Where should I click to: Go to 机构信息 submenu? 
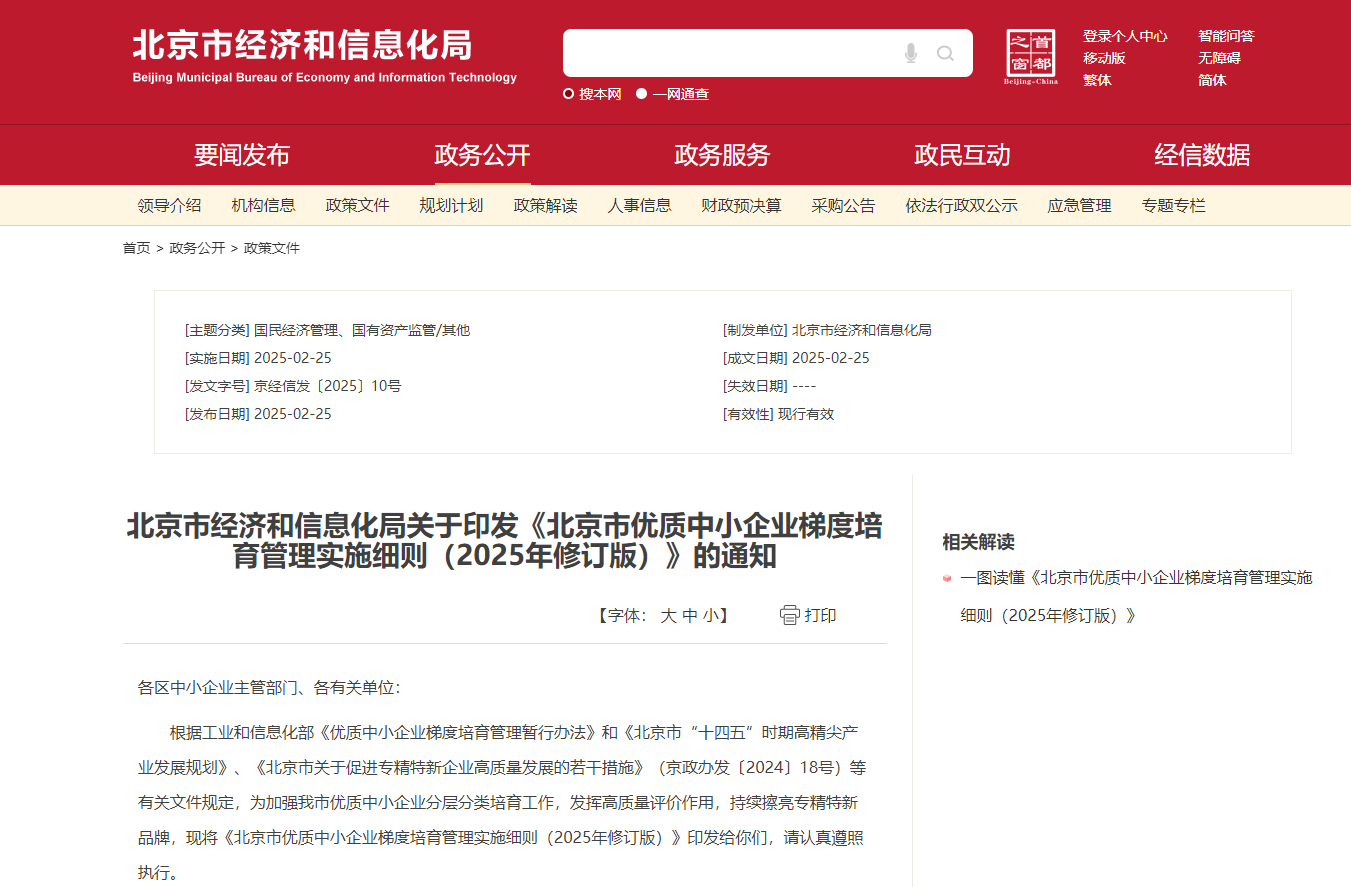[263, 205]
